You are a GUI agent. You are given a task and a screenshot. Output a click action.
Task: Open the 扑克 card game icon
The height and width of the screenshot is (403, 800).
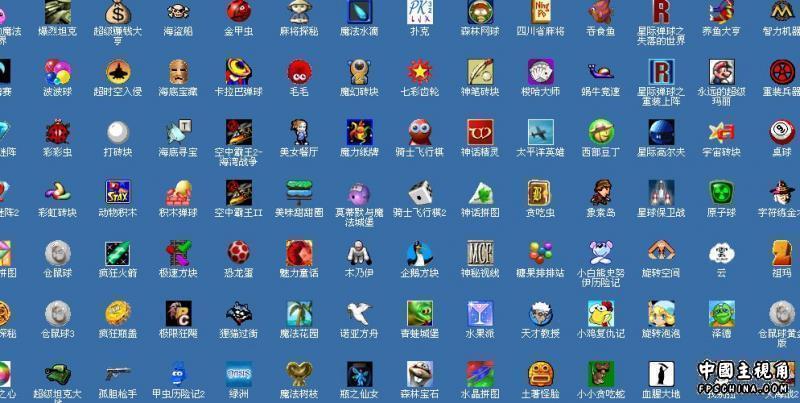[420, 12]
